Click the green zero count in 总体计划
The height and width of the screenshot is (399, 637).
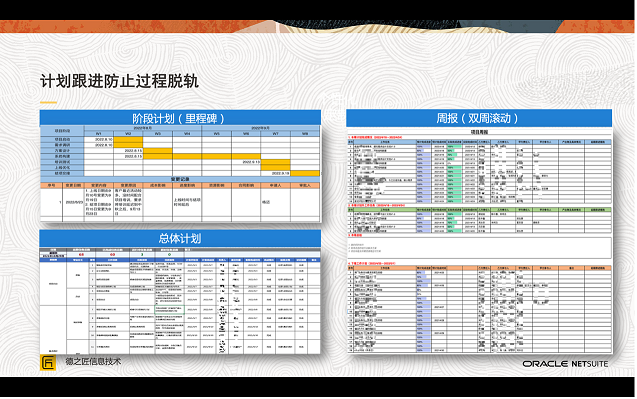[169, 254]
